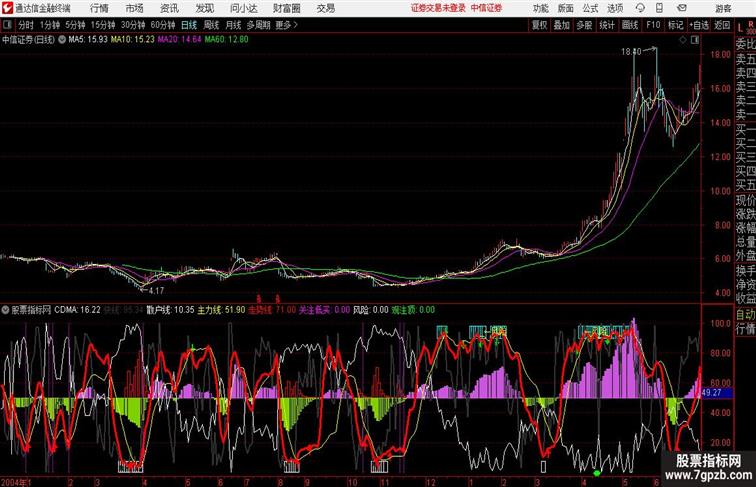
Task: Click the diamond icon above price chart
Action: 683,40
